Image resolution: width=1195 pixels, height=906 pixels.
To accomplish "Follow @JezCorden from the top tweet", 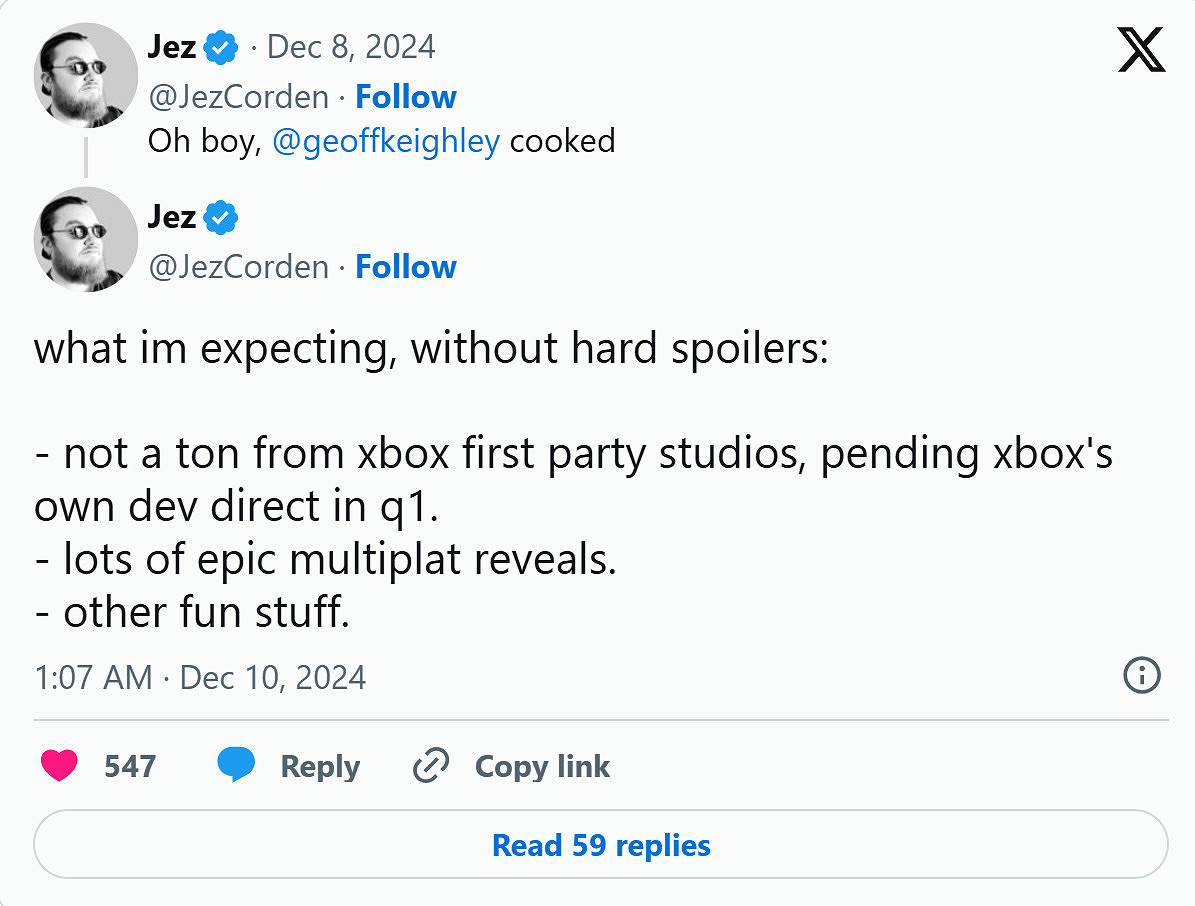I will click(406, 96).
